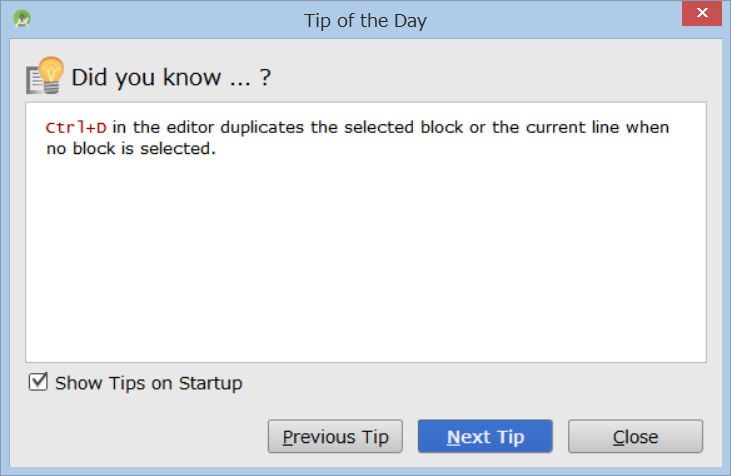The width and height of the screenshot is (731, 476).
Task: Click the red Ctrl+D shortcut text
Action: pos(76,128)
